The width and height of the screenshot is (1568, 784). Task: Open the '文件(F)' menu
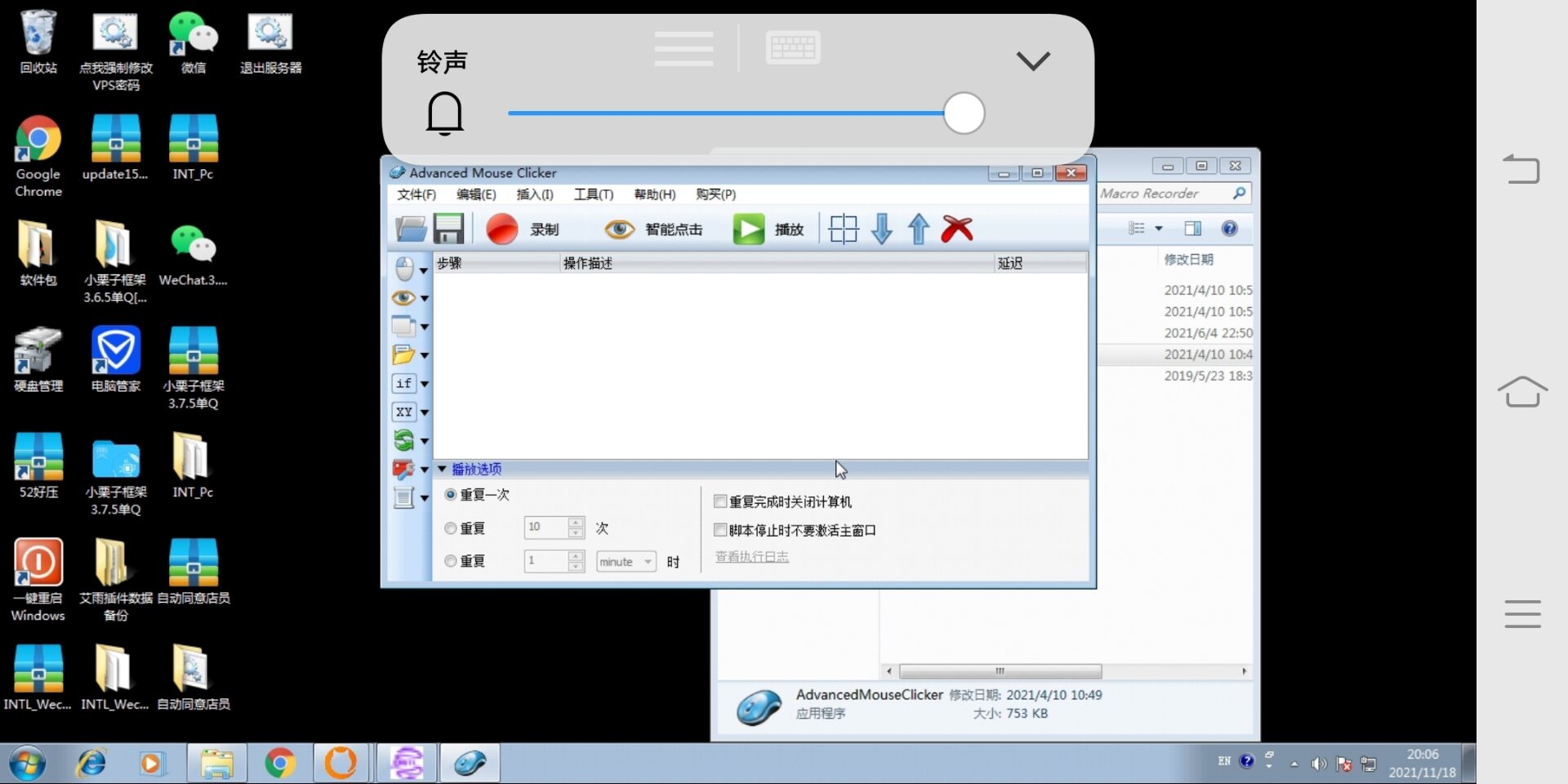click(416, 194)
